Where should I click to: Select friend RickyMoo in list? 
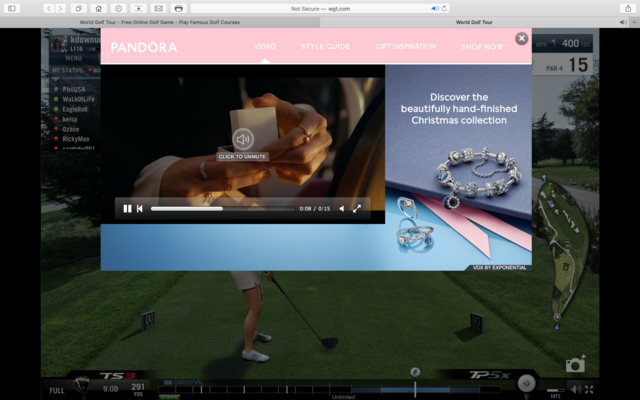click(76, 139)
